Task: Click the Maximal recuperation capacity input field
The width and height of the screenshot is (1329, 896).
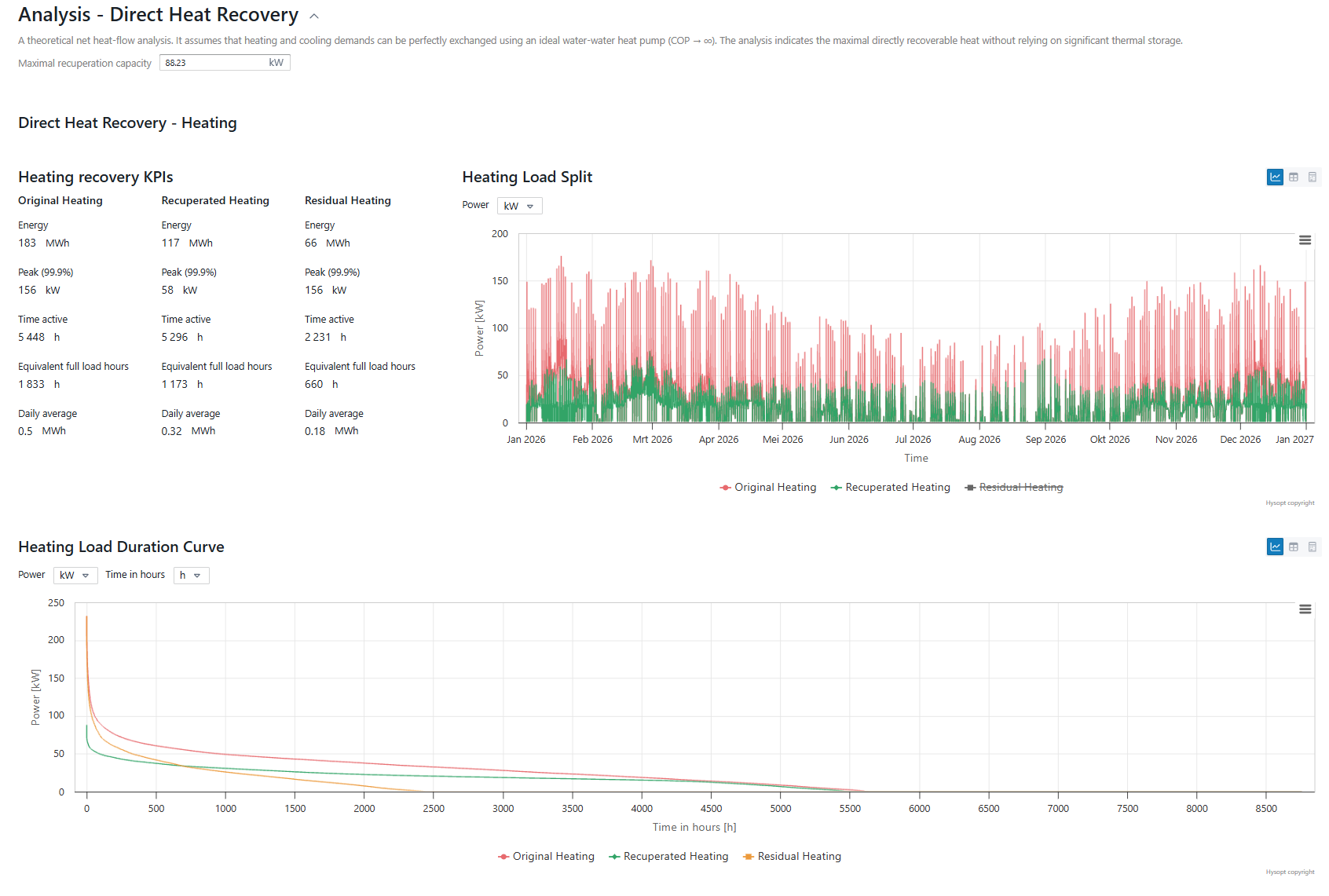Action: [x=214, y=63]
